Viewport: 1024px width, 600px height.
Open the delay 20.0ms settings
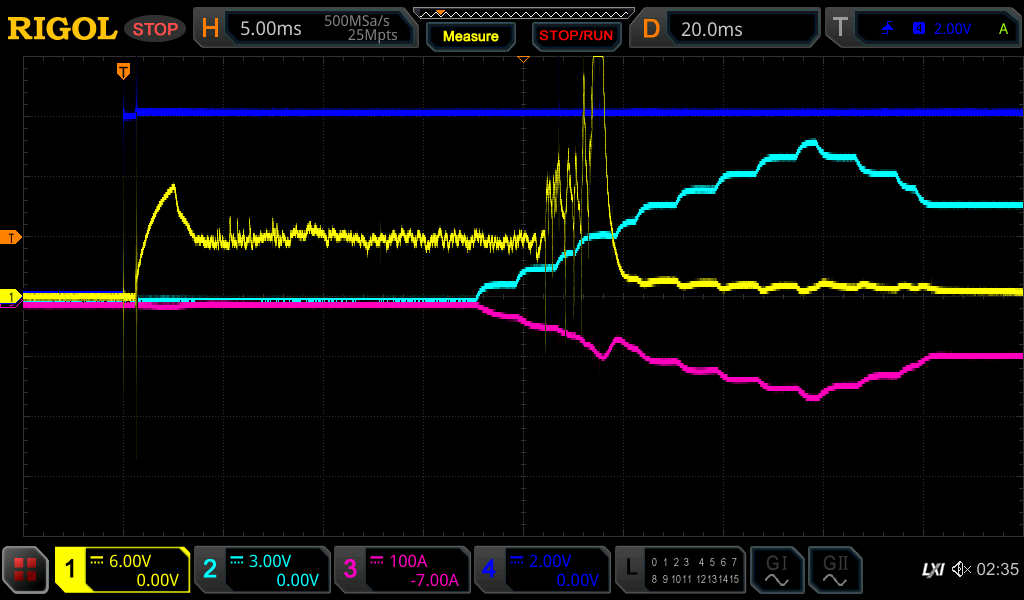[x=727, y=29]
